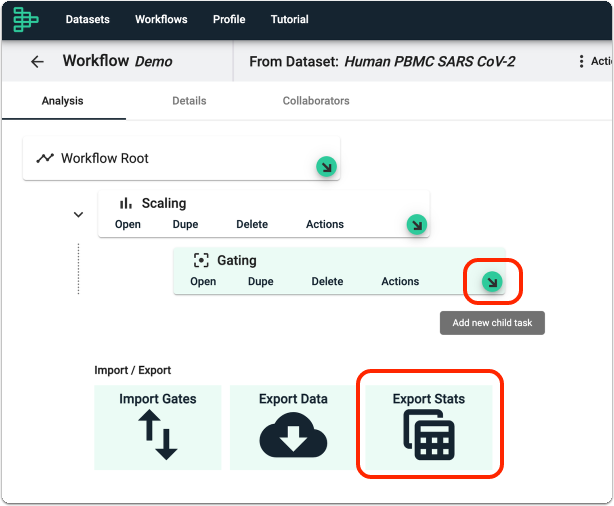Collapse the Scaling task tree chevron
The height and width of the screenshot is (506, 614).
coord(78,215)
